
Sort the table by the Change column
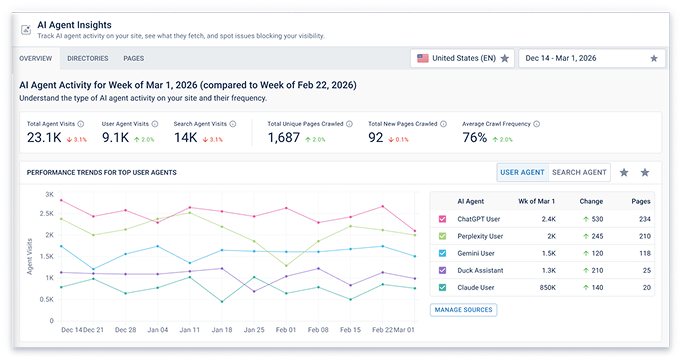pyautogui.click(x=591, y=201)
